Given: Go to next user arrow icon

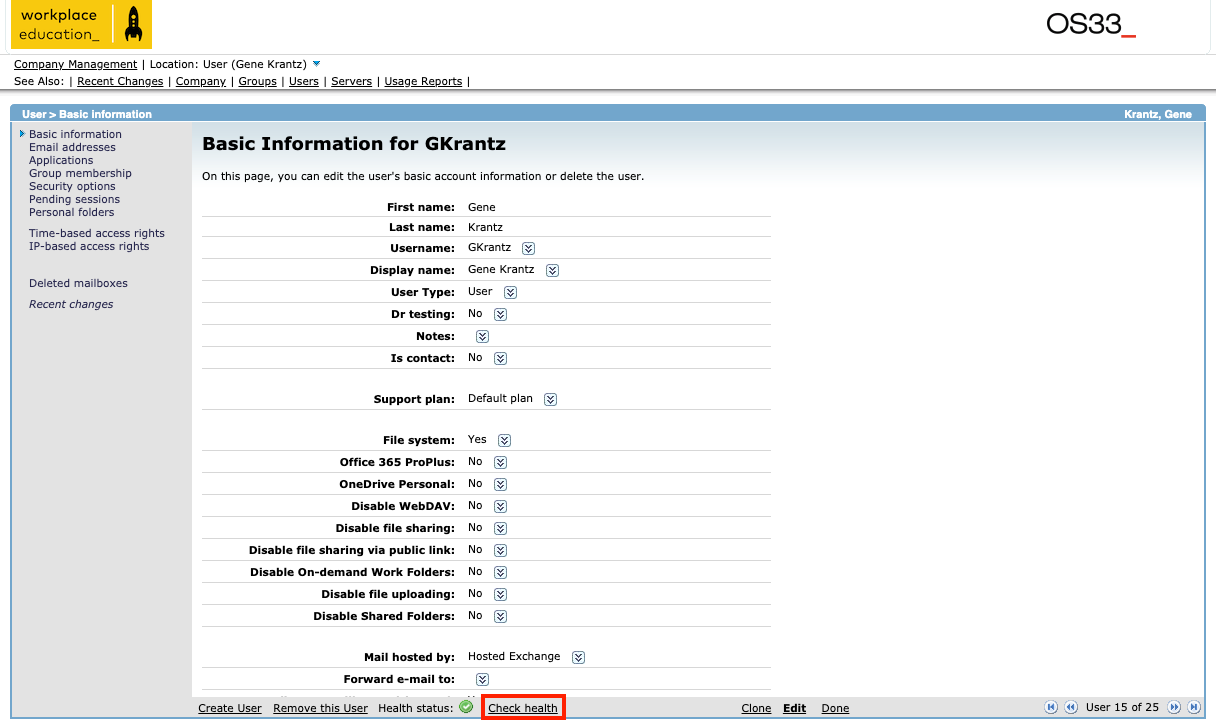Looking at the screenshot, I should [x=1174, y=707].
